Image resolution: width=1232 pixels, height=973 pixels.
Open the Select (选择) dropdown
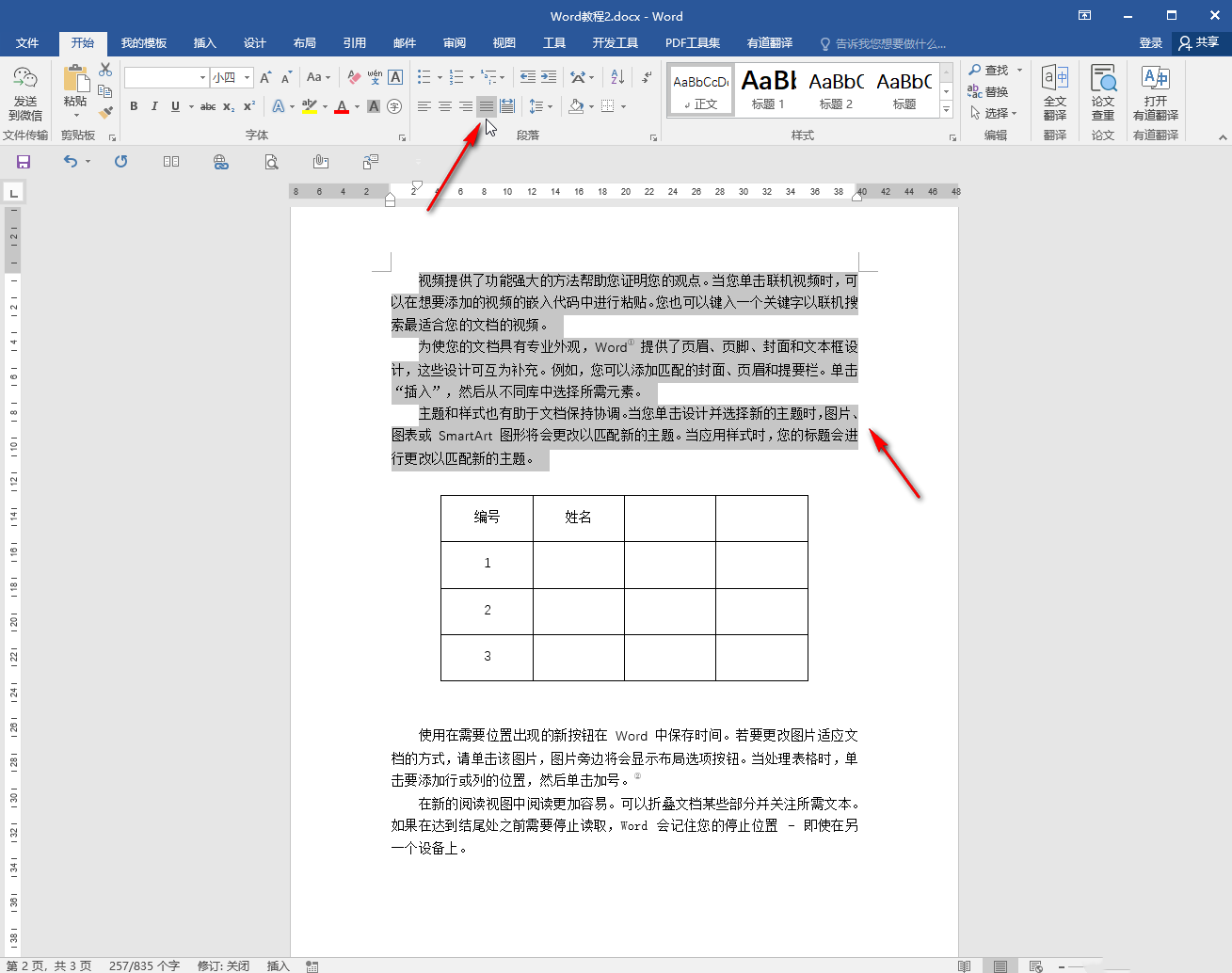(x=994, y=113)
